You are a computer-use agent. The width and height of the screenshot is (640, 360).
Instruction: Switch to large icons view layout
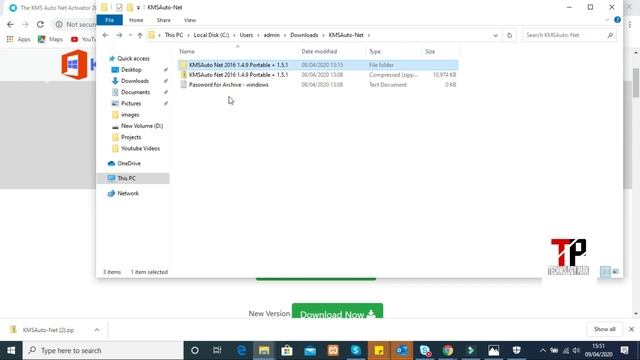pos(615,271)
